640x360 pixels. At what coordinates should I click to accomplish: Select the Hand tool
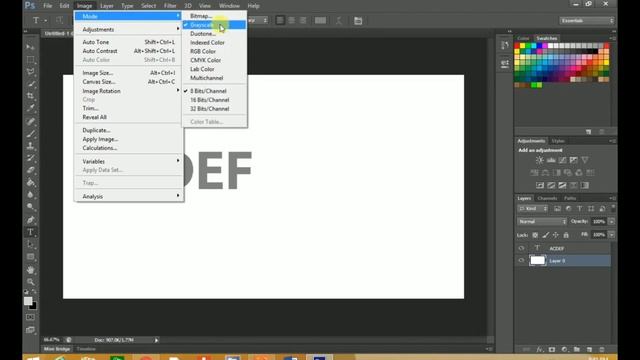pos(30,270)
